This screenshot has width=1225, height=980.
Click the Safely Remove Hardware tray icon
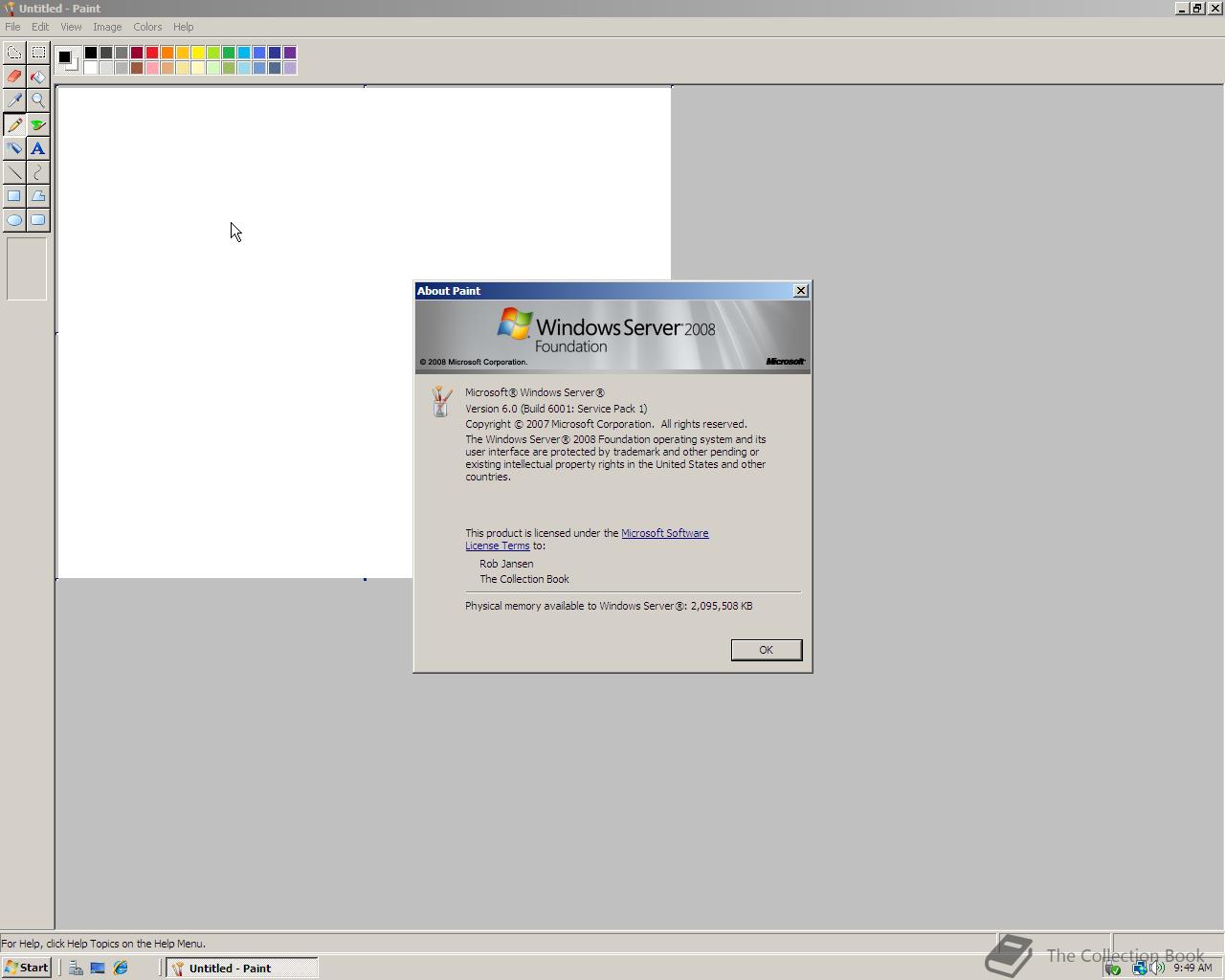pyautogui.click(x=1113, y=968)
